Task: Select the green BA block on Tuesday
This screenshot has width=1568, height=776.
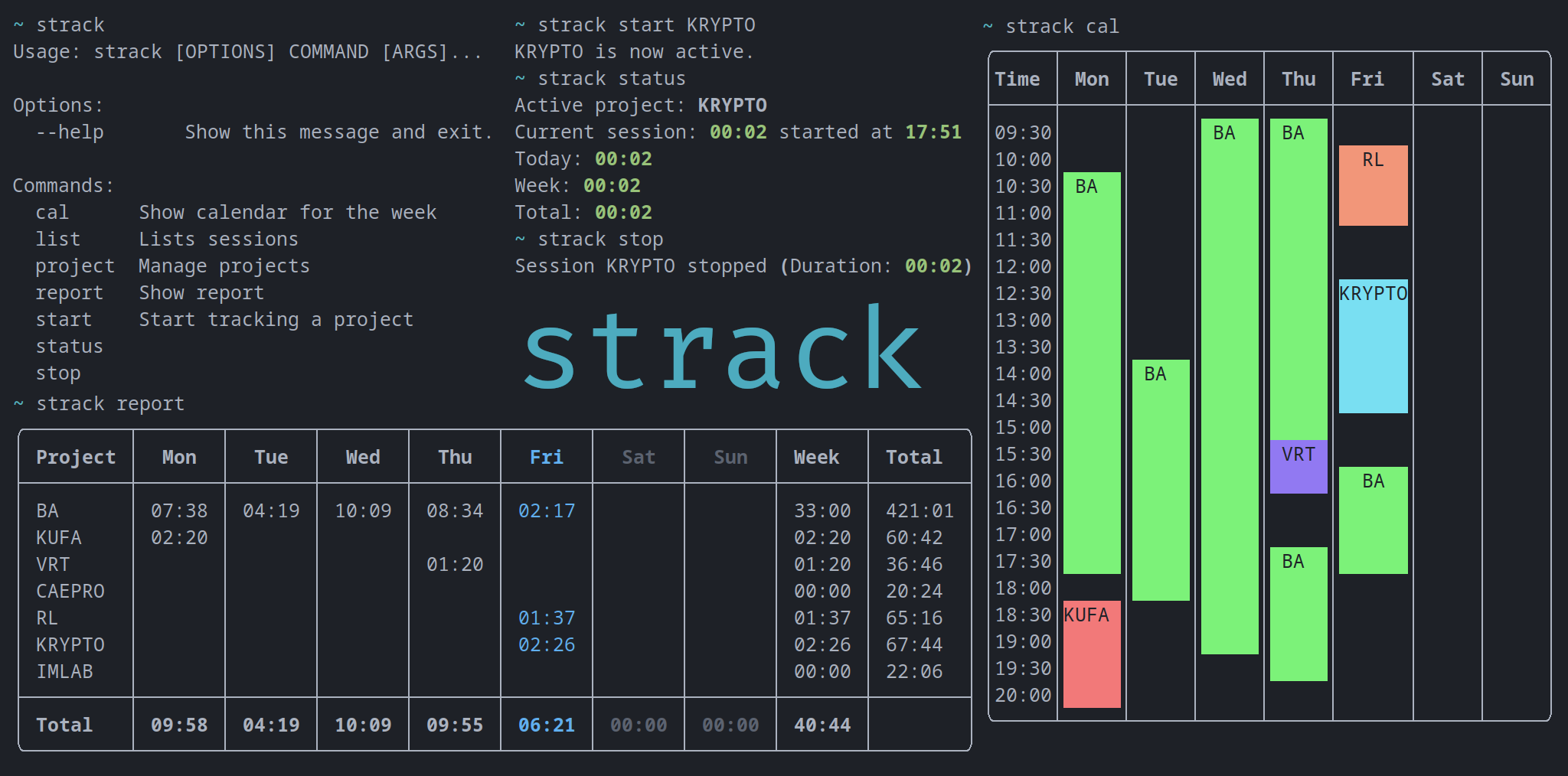Action: coord(1161,480)
